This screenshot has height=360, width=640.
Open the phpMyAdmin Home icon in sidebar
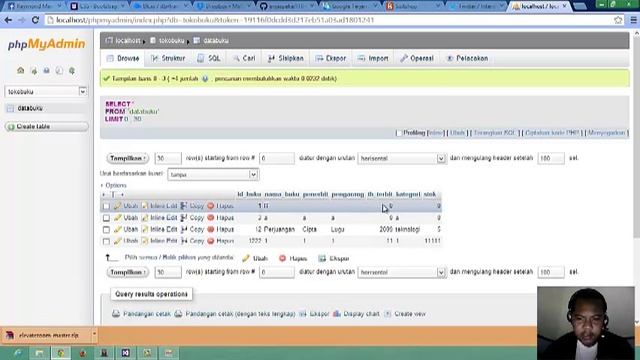(20, 71)
